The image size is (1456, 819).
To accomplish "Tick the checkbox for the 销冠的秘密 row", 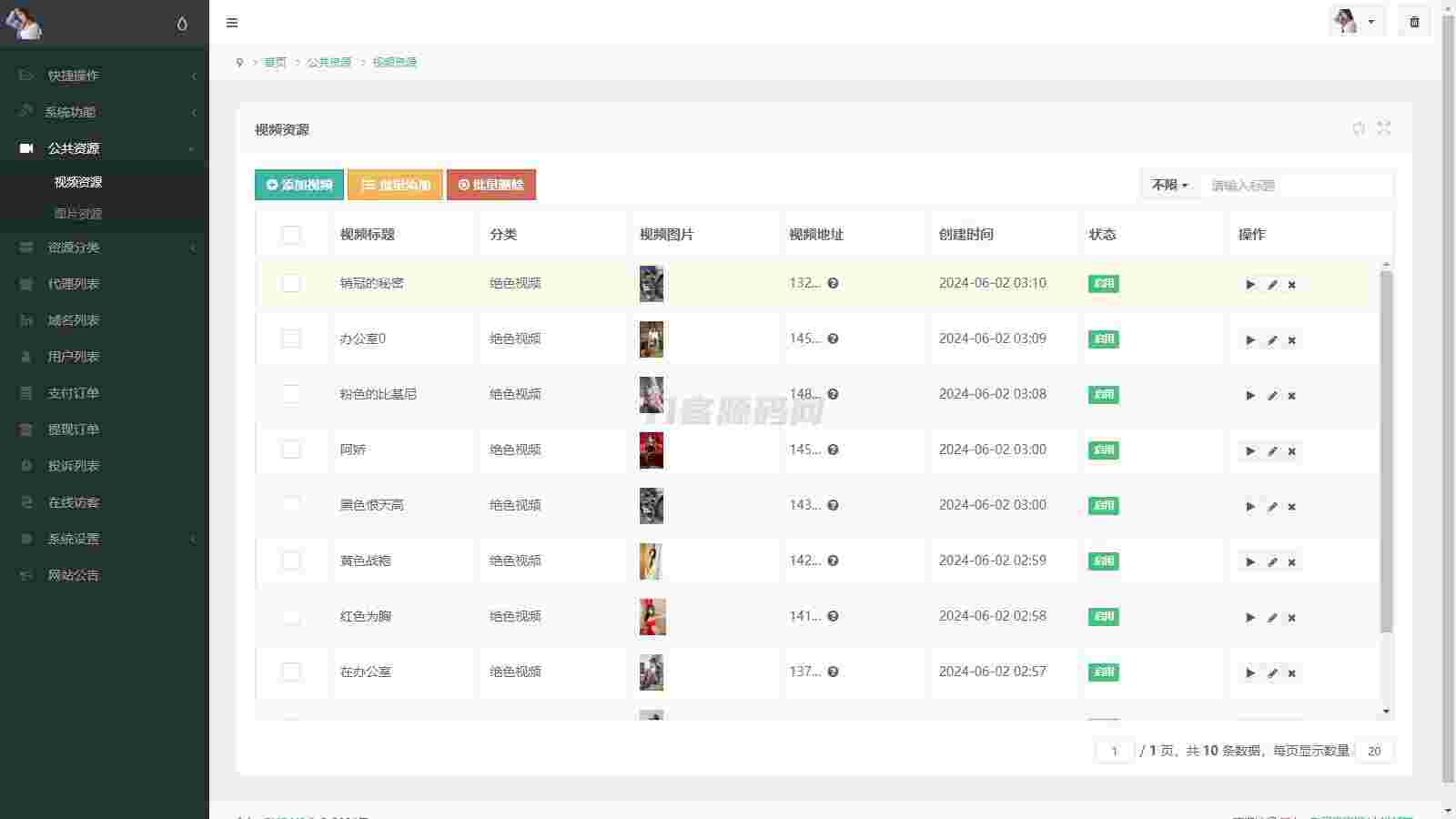I will 291,284.
